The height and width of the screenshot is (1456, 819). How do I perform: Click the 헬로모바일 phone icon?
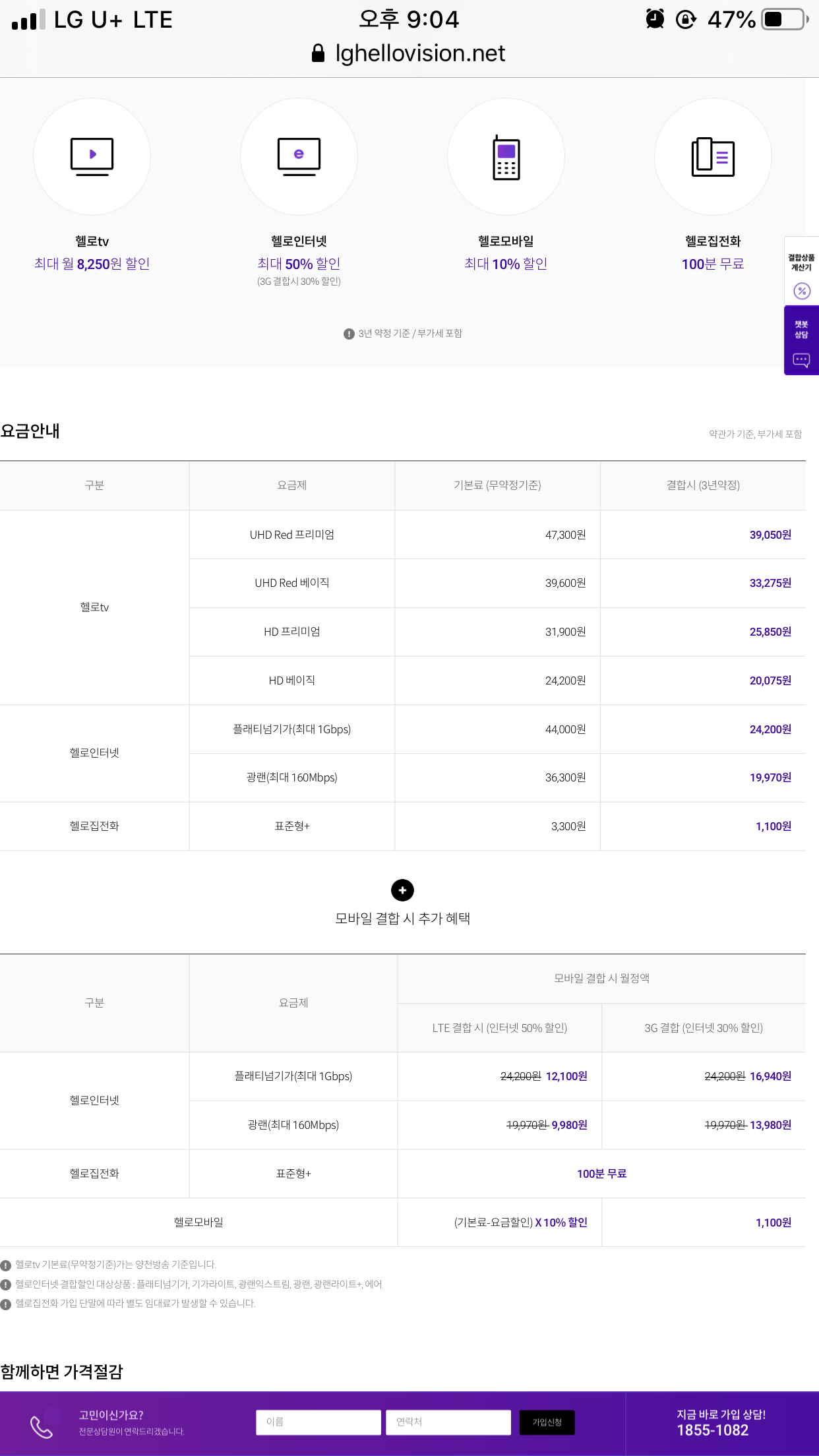(x=506, y=157)
